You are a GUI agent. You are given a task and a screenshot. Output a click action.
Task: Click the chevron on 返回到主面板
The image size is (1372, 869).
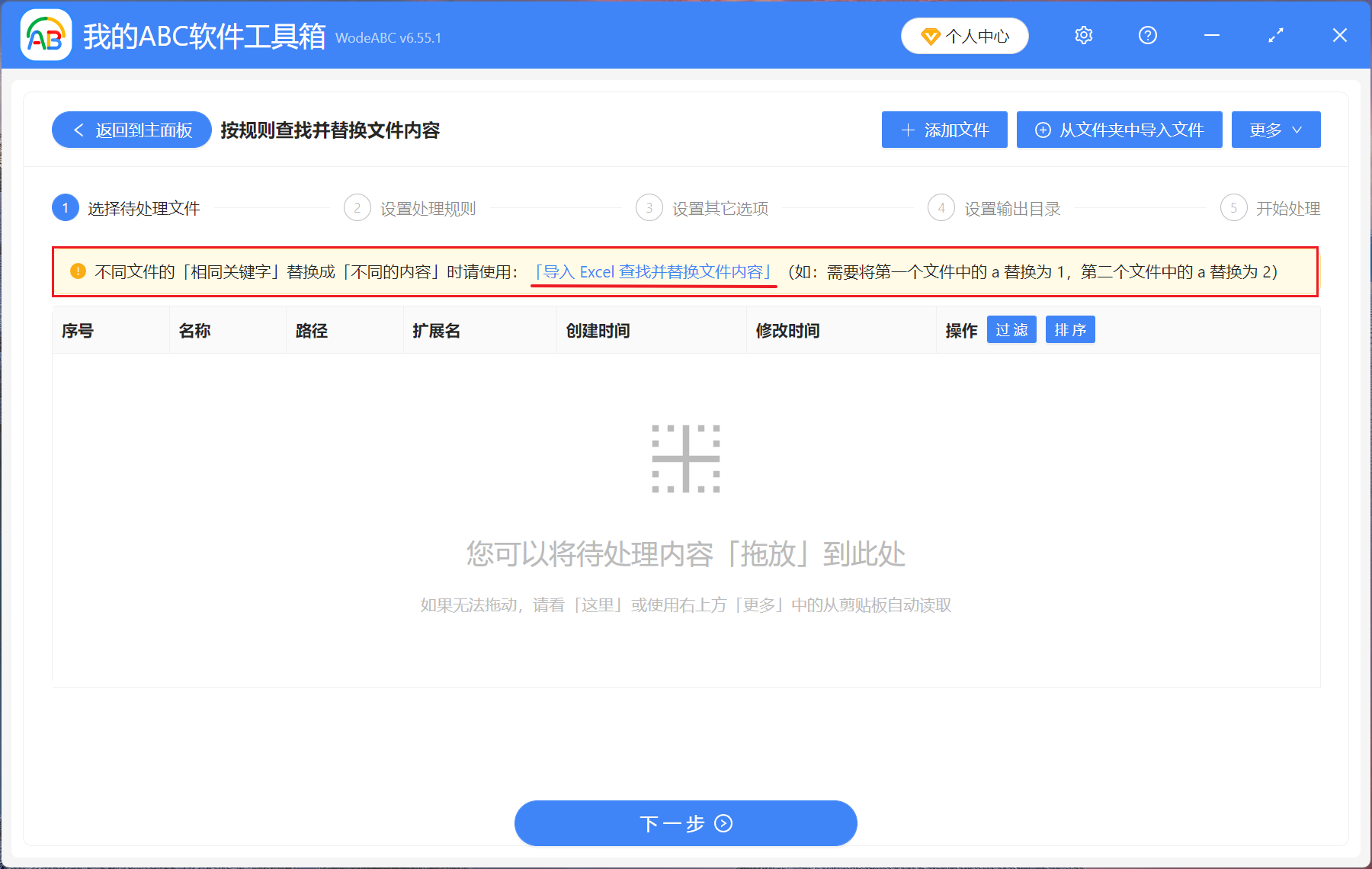coord(79,130)
